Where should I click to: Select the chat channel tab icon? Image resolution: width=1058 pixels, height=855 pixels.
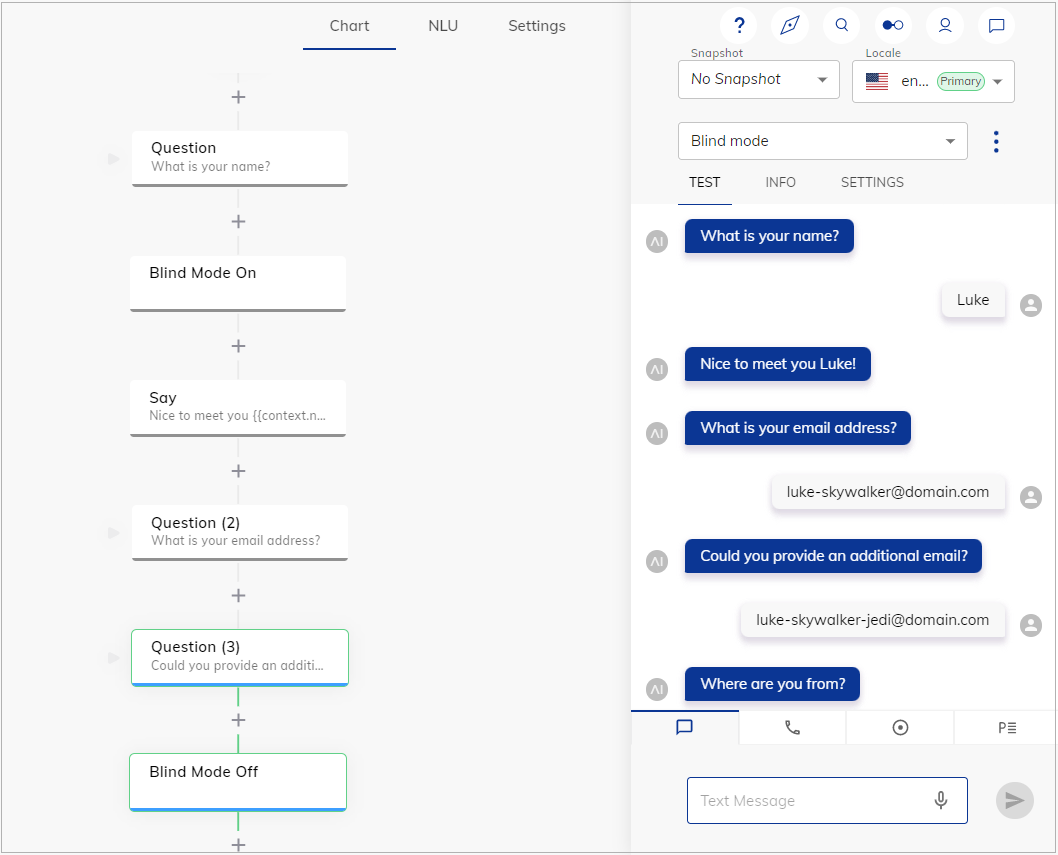(x=684, y=727)
